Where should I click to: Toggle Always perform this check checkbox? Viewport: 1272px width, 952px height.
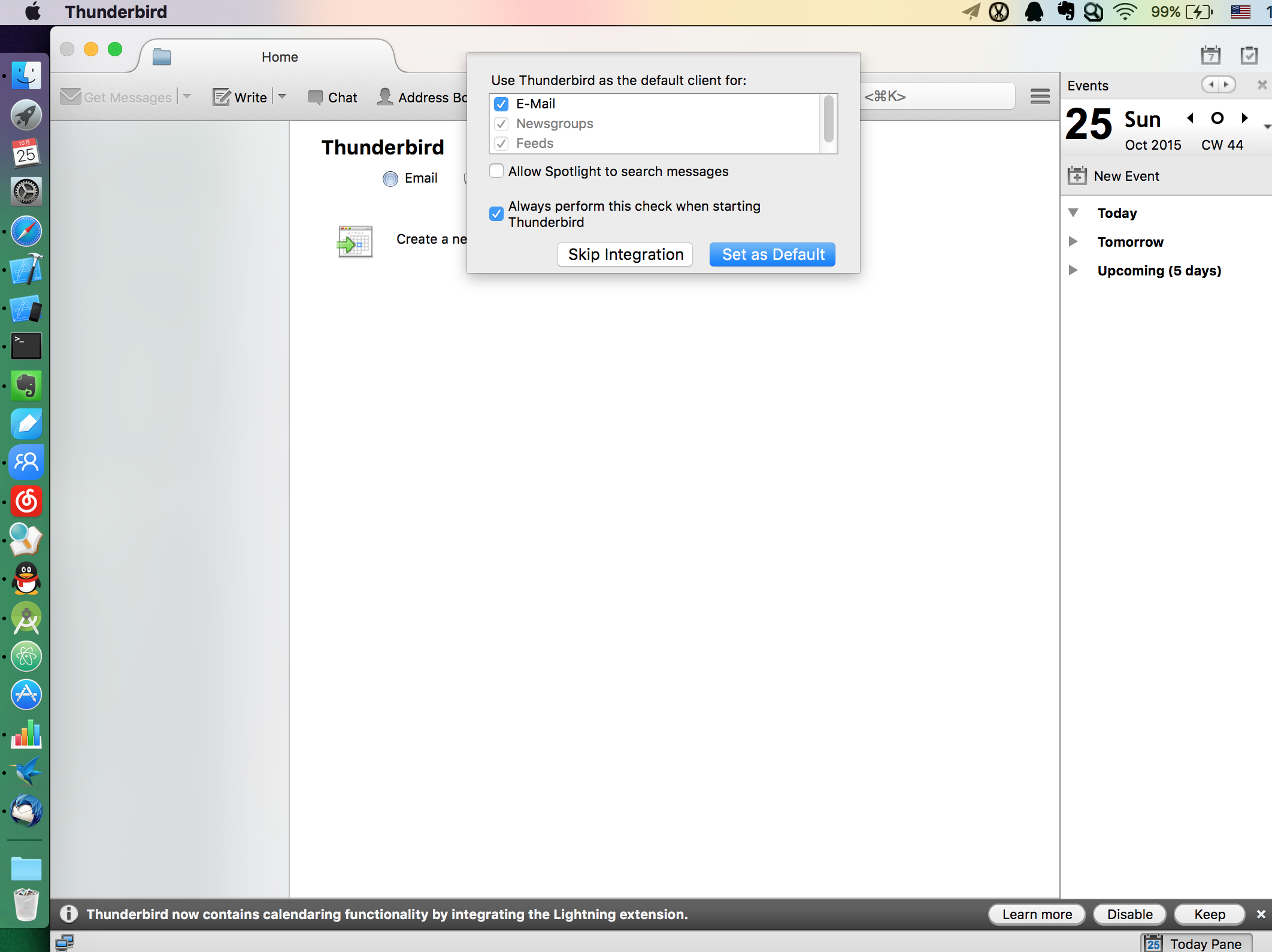pyautogui.click(x=496, y=214)
